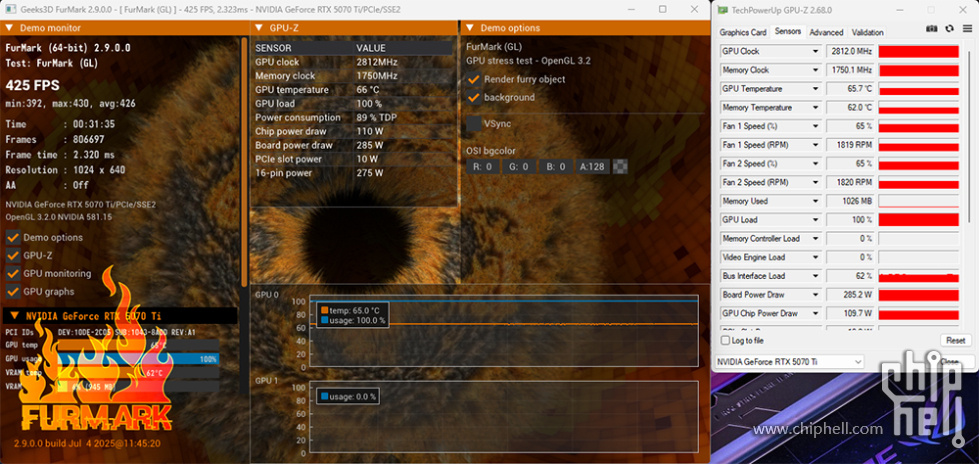Uncheck the GPU graphs option
This screenshot has width=979, height=464.
(x=13, y=291)
